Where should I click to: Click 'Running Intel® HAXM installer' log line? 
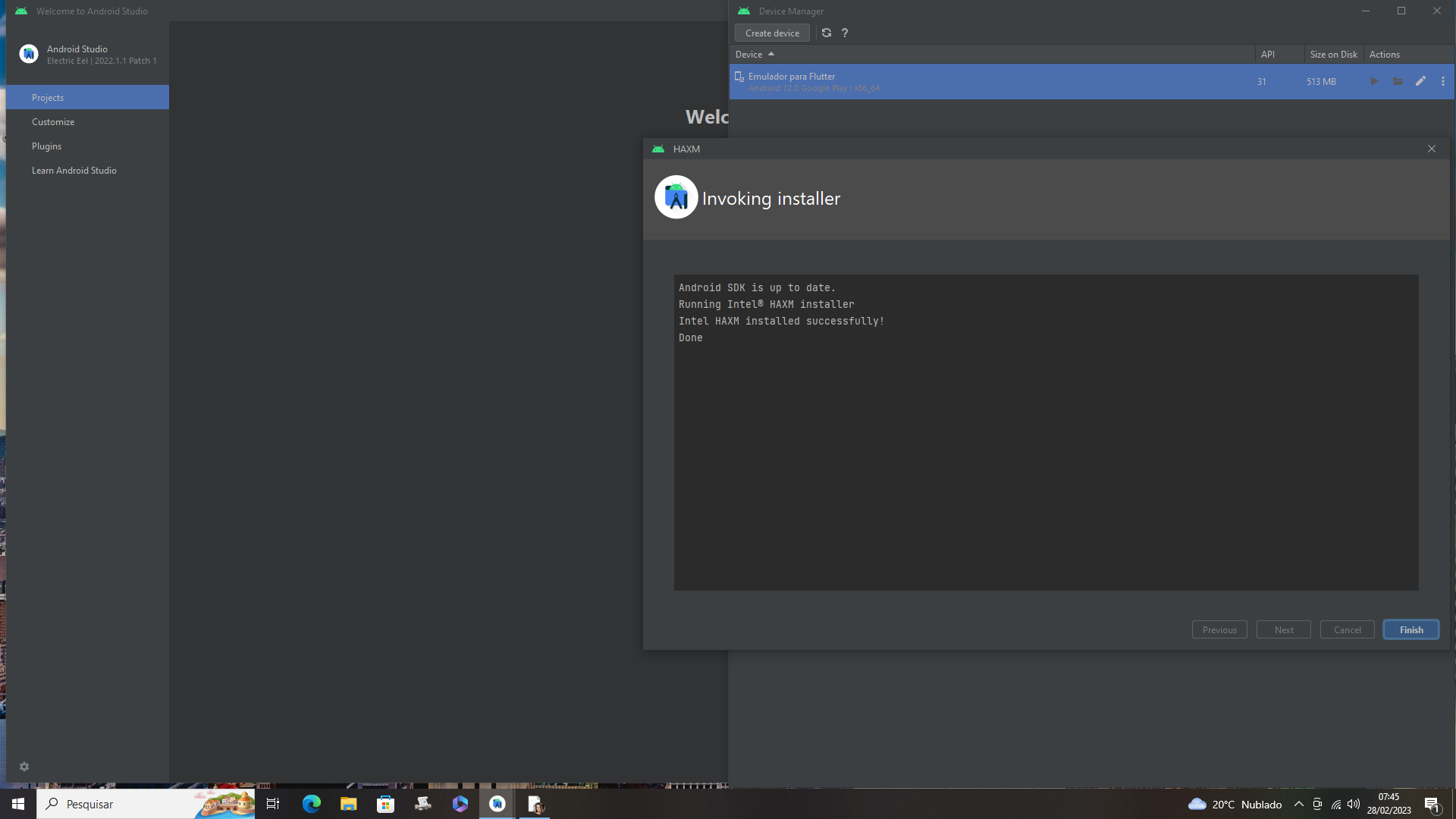coord(766,304)
